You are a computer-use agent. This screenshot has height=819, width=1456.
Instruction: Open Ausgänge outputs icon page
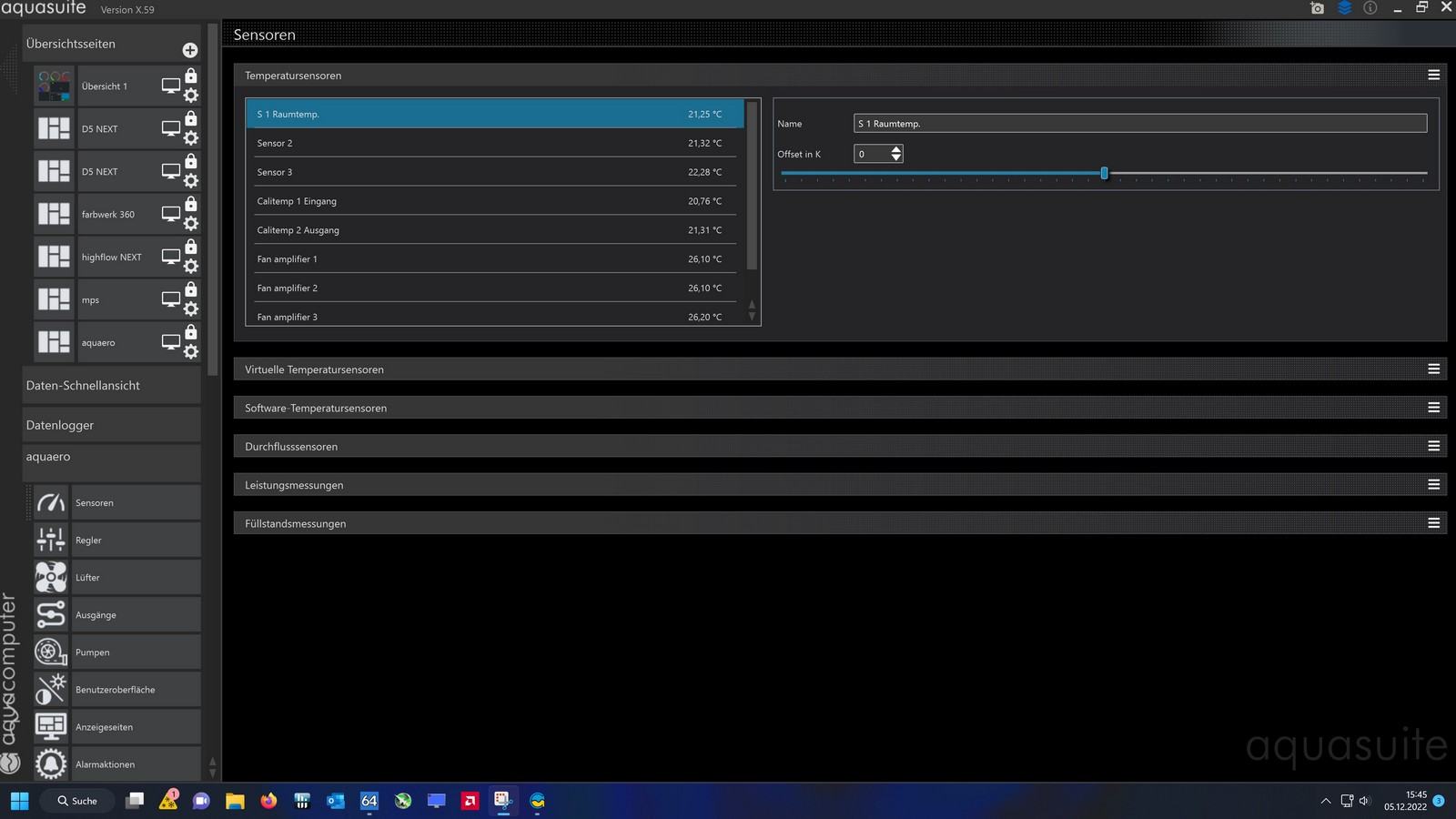[51, 615]
